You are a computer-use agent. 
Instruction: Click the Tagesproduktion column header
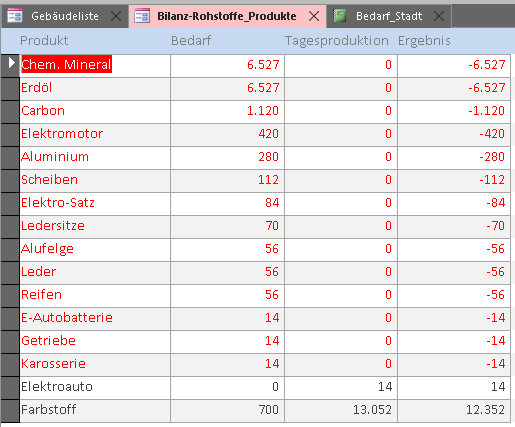click(337, 41)
